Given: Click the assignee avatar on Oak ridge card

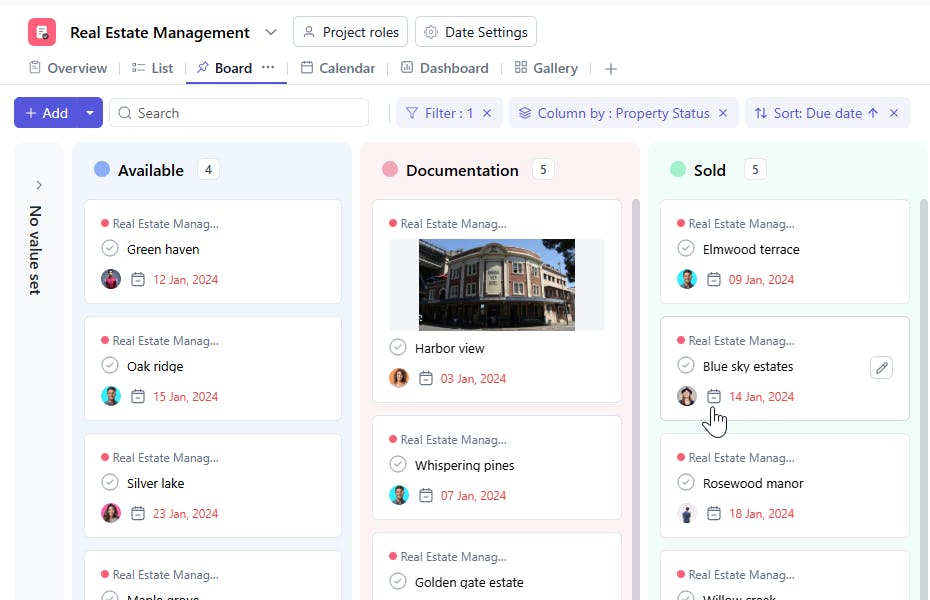Looking at the screenshot, I should tap(111, 396).
